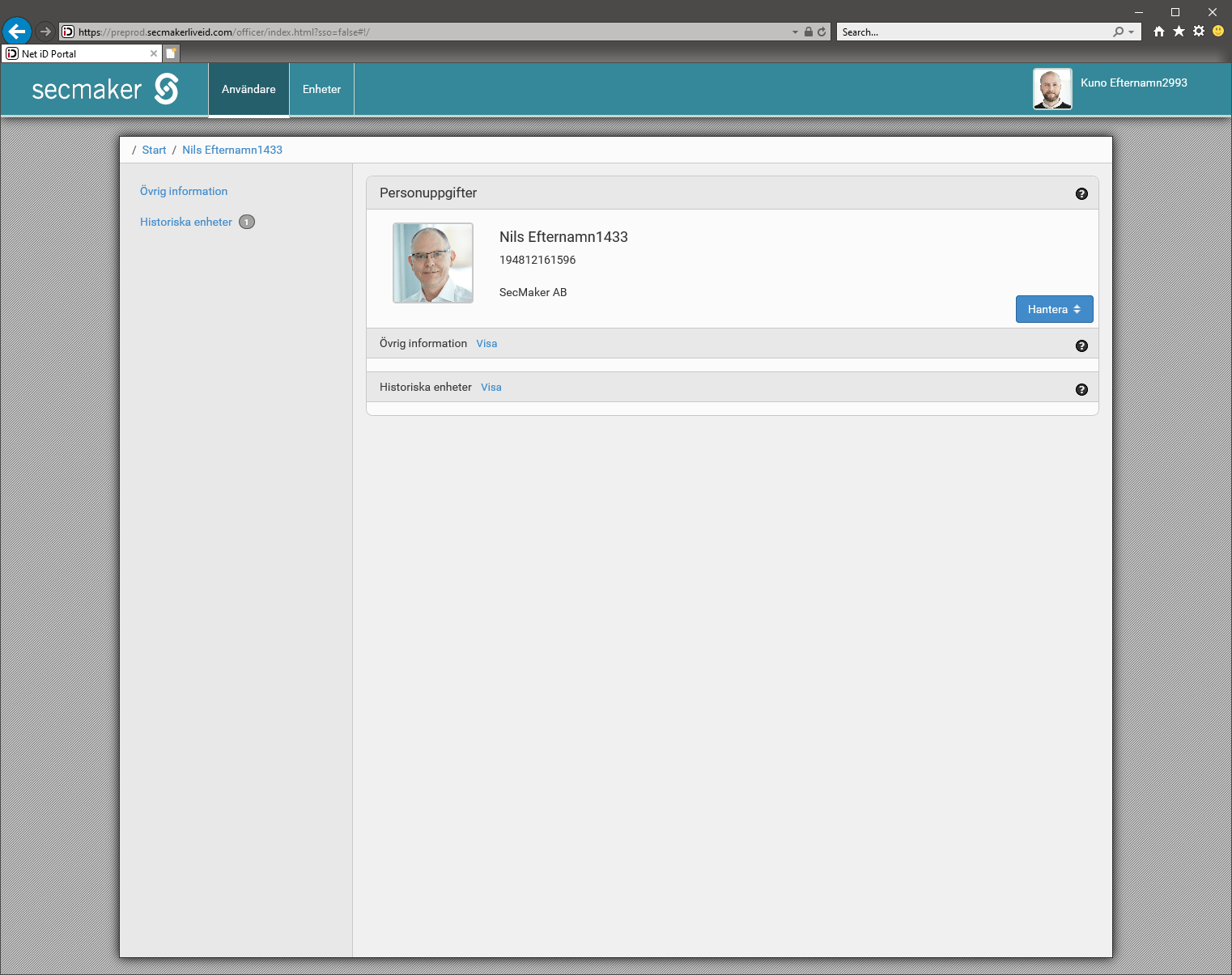Click the help icon for Personuppgifter
This screenshot has width=1232, height=975.
[1081, 194]
